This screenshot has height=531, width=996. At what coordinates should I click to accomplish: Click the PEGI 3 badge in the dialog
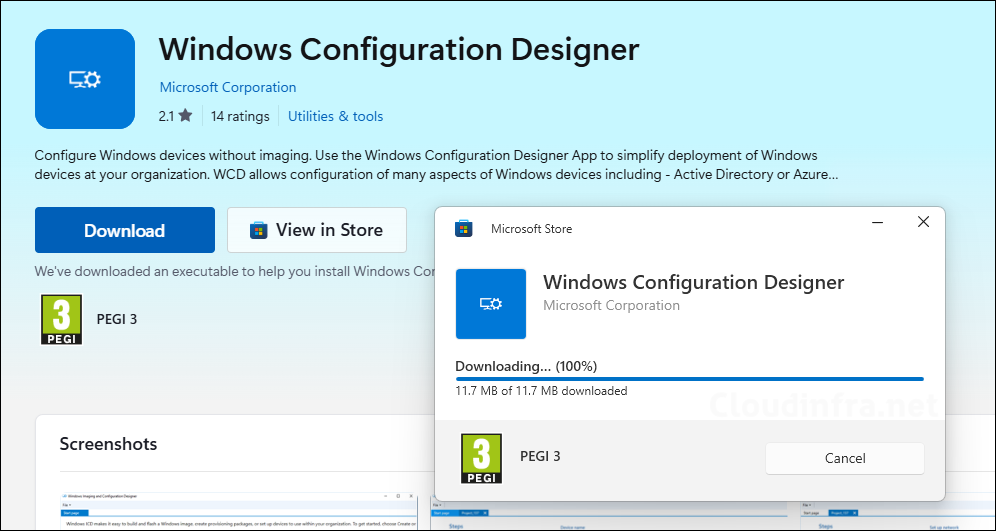coord(481,458)
